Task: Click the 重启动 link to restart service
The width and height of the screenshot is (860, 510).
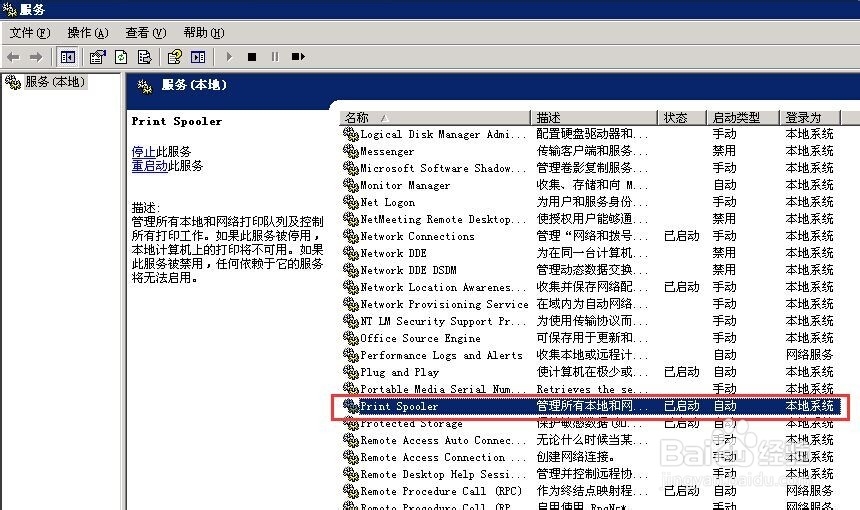Action: point(150,166)
